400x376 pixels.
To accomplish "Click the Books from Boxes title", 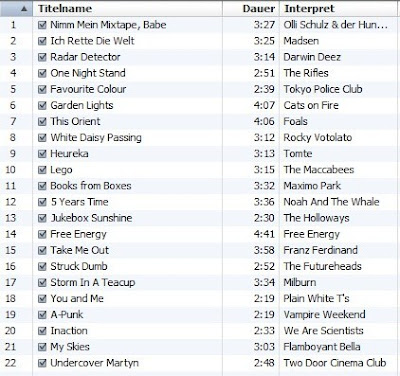I will [x=91, y=186].
